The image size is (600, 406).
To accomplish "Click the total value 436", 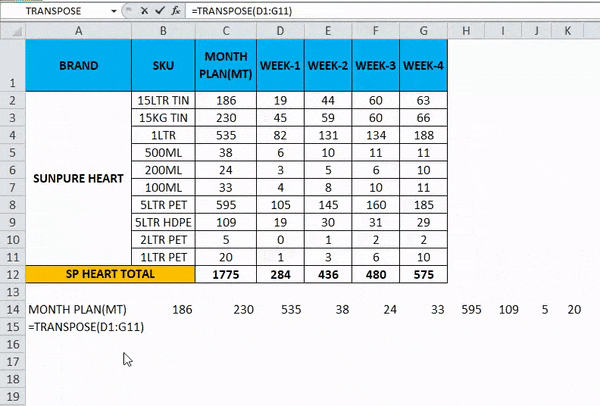I will pos(328,274).
